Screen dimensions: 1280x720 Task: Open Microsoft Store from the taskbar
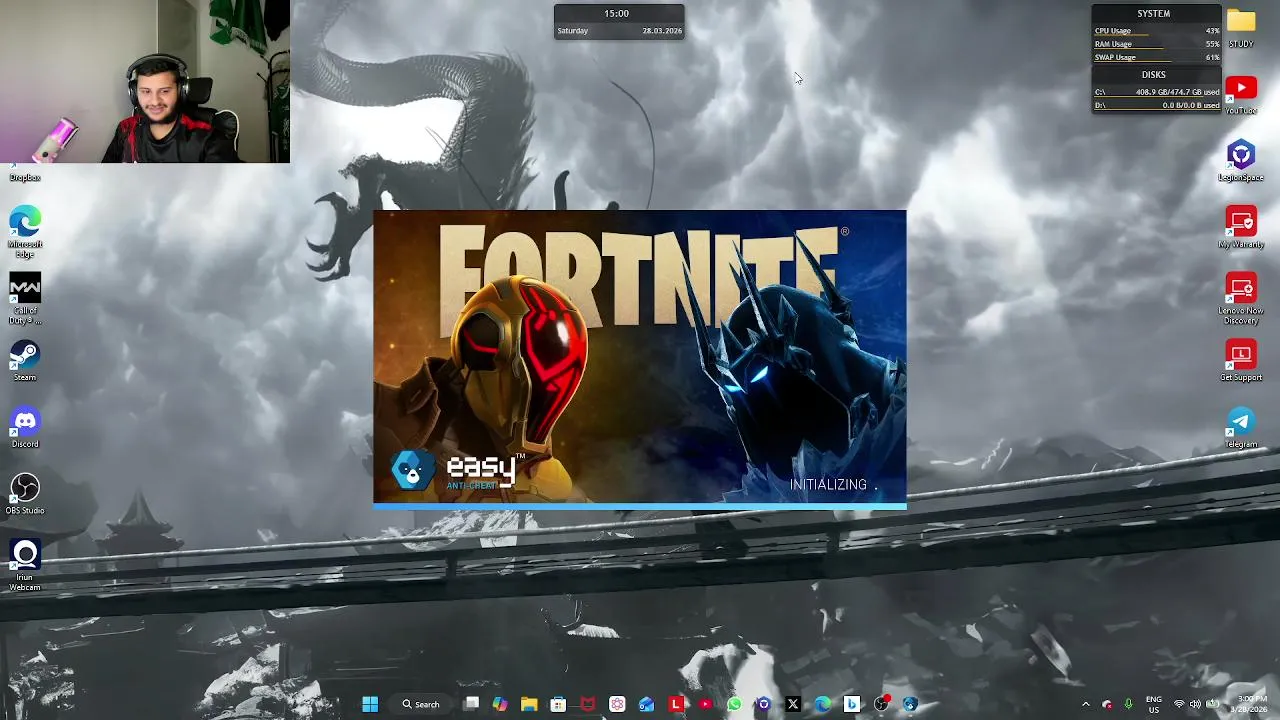click(x=558, y=704)
